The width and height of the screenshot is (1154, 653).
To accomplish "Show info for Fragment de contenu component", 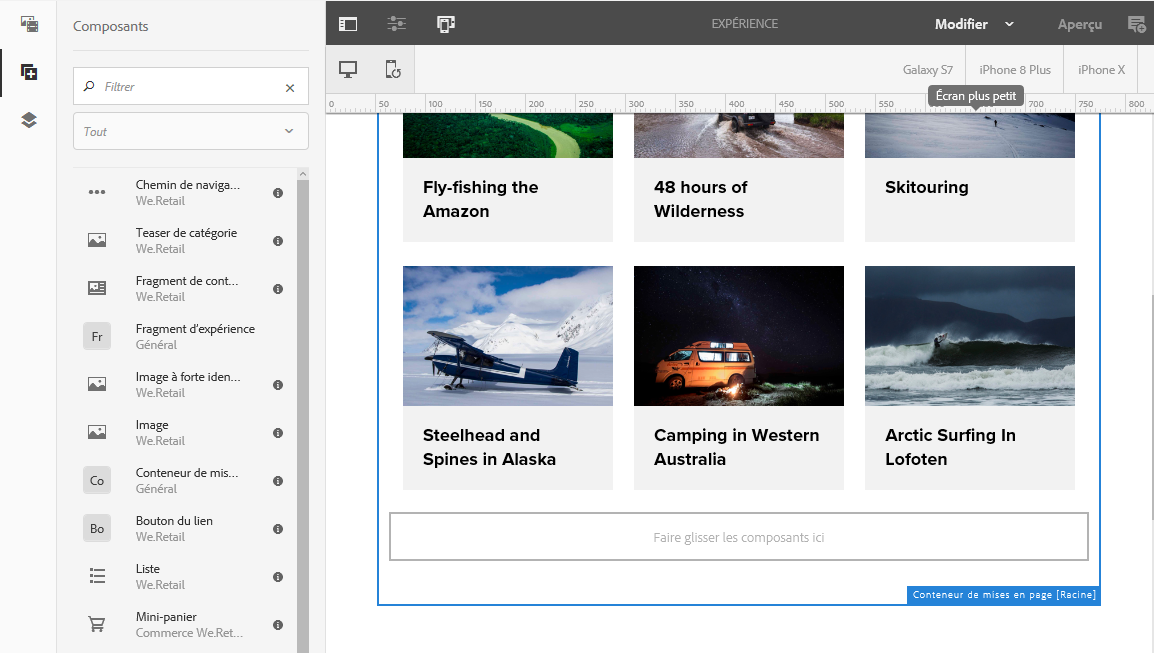I will tap(278, 289).
